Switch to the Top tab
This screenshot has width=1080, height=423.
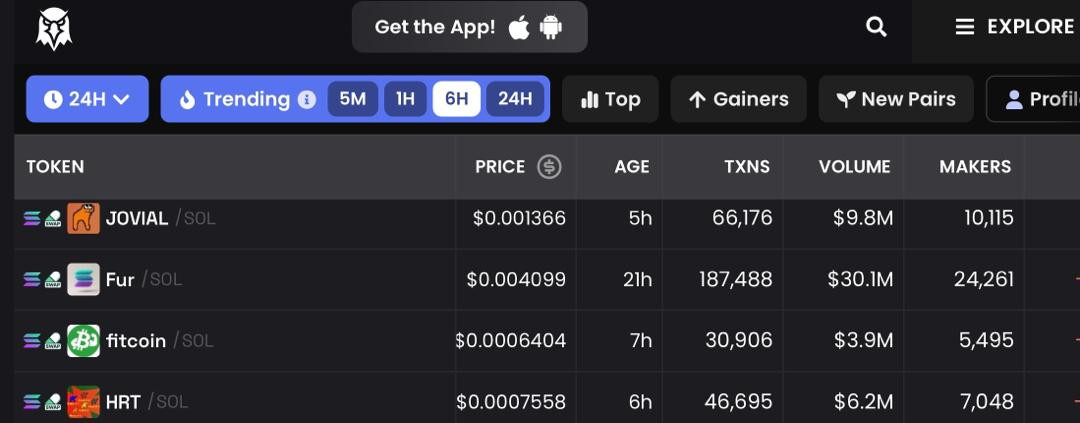coord(610,99)
